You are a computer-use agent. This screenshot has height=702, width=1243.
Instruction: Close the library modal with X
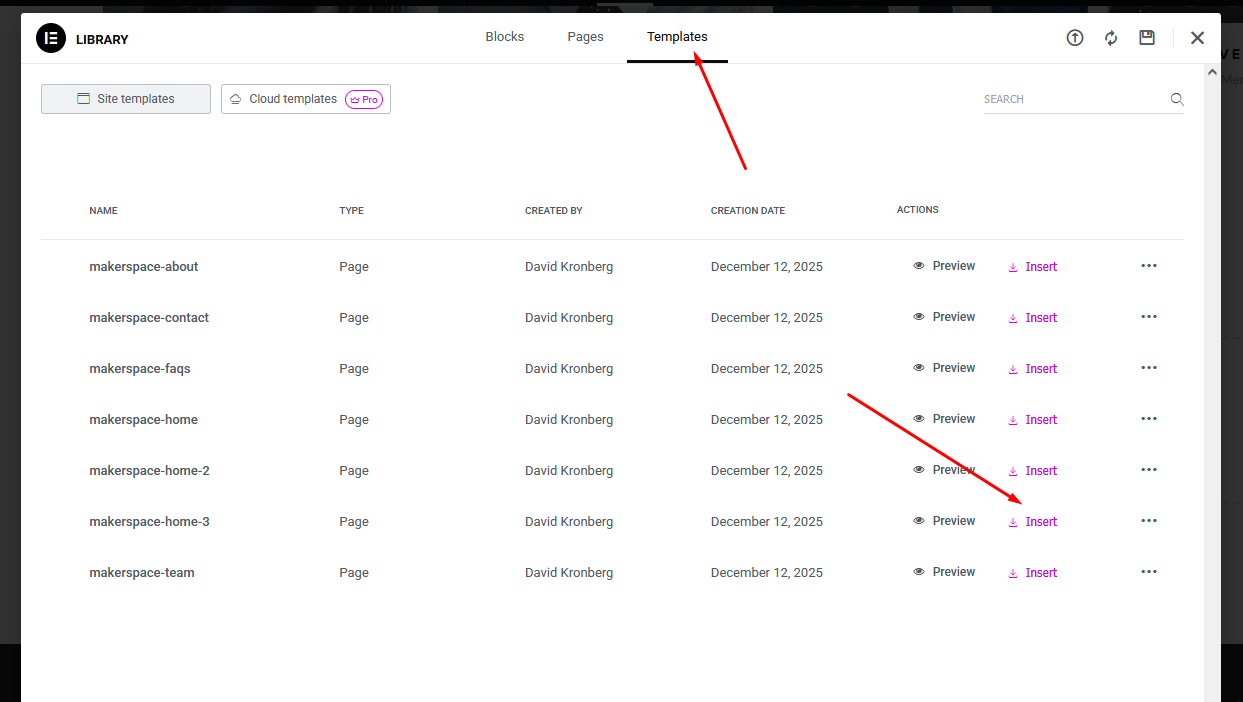[1197, 38]
